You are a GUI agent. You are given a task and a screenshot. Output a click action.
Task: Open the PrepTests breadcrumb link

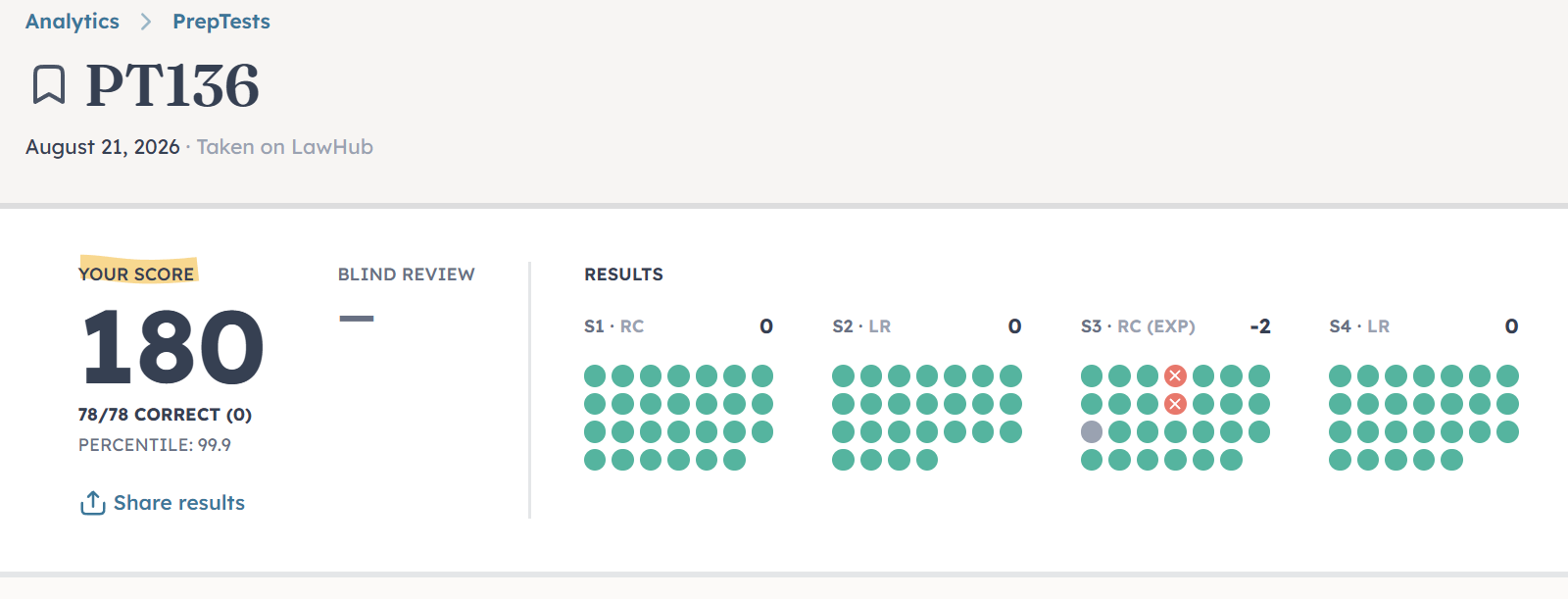221,22
